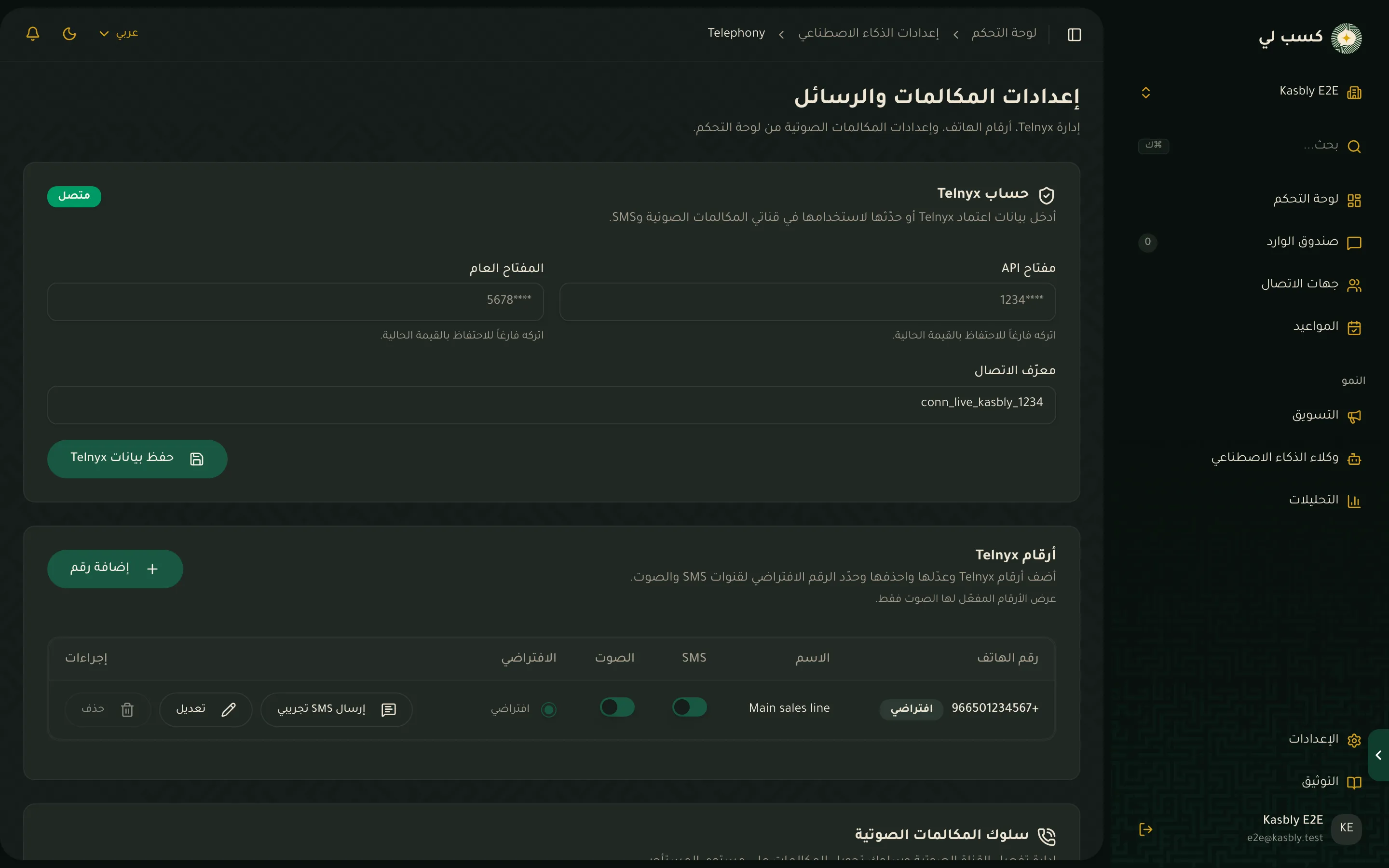Click the KE user avatar
The width and height of the screenshot is (1389, 868).
[x=1346, y=828]
